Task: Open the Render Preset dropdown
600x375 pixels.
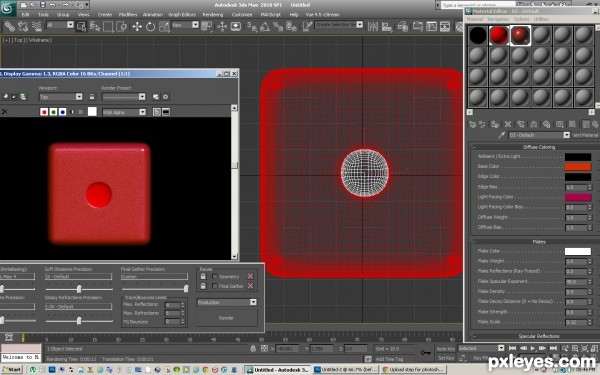Action: point(124,97)
